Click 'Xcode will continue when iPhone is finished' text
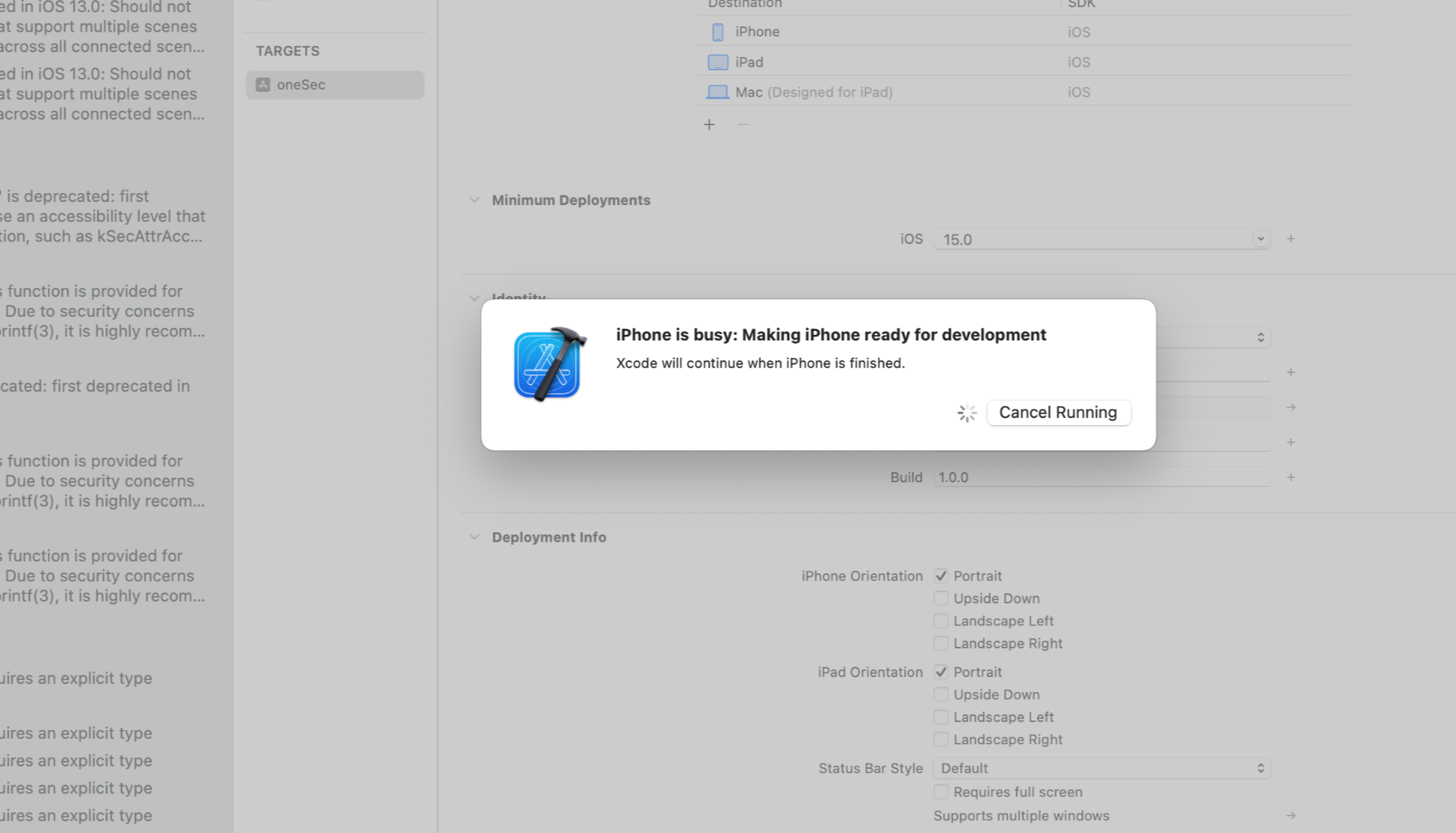Screen dimensions: 1456x833 click(760, 363)
